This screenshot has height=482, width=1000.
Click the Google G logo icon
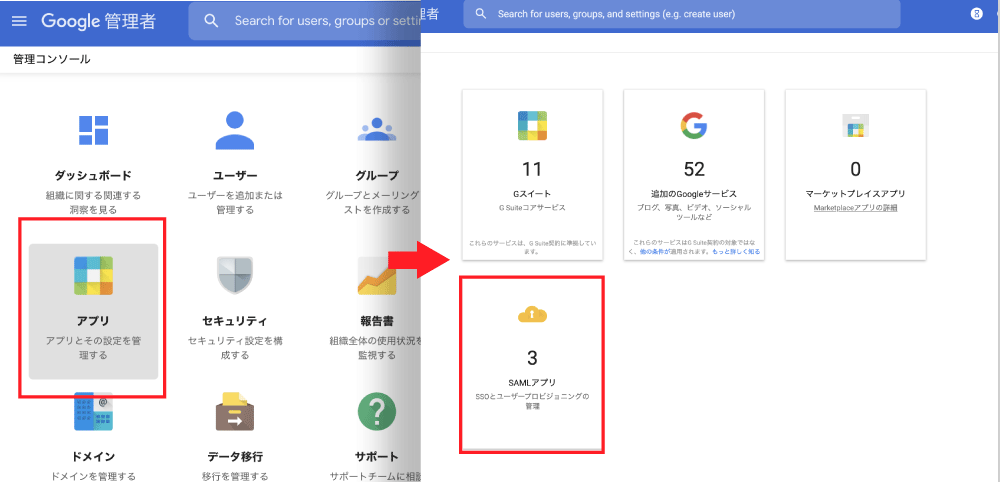[694, 126]
